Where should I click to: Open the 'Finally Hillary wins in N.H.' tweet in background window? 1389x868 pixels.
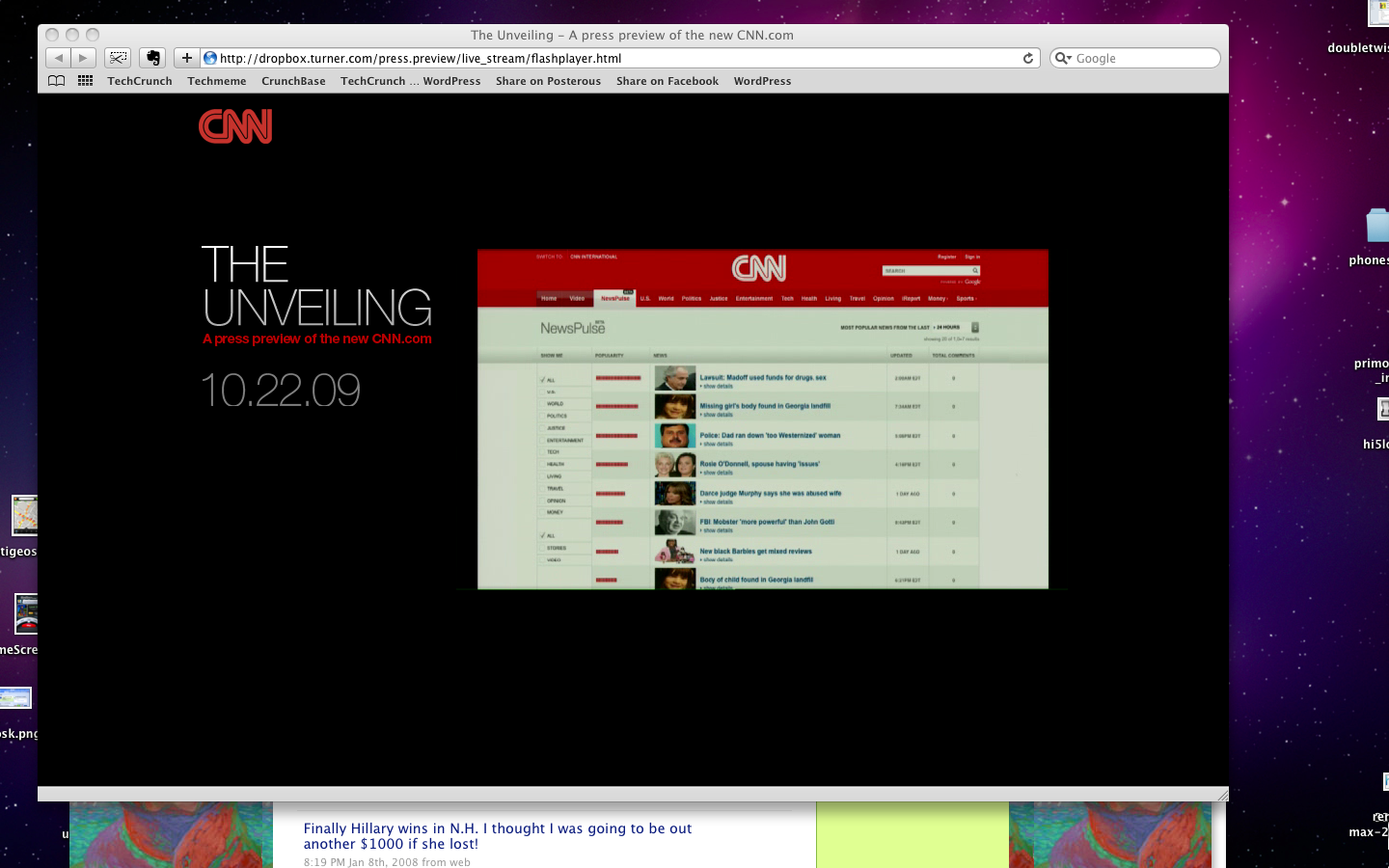click(498, 836)
